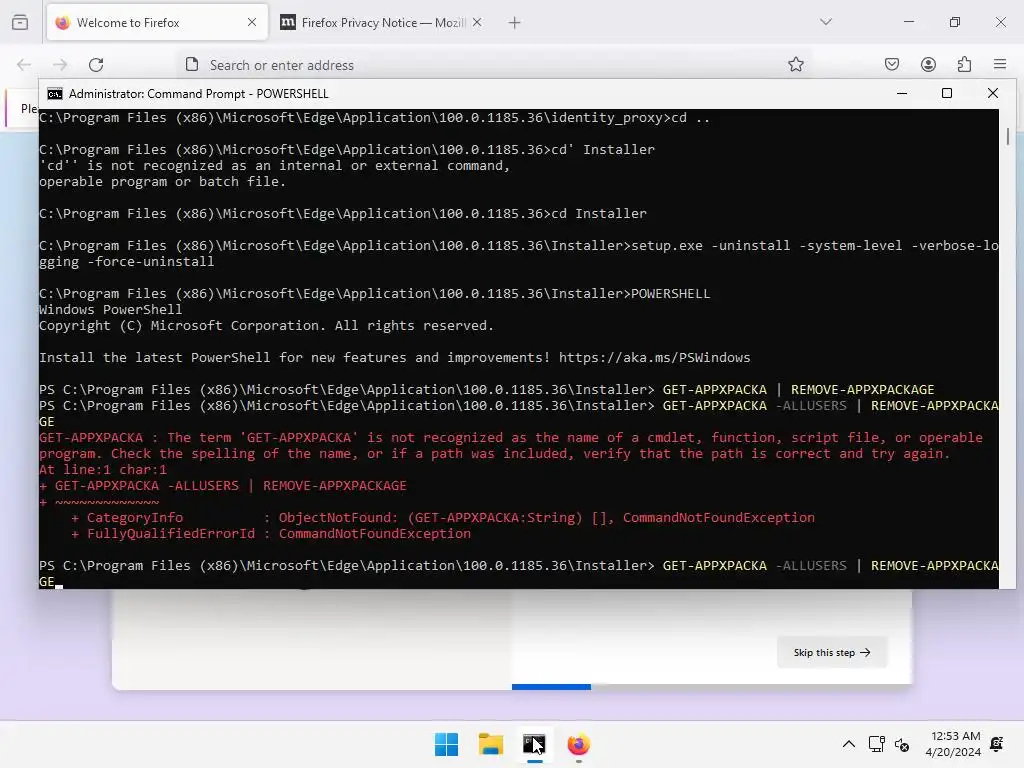Viewport: 1024px width, 768px height.
Task: Open Firefox application hamburger menu
Action: [1000, 65]
